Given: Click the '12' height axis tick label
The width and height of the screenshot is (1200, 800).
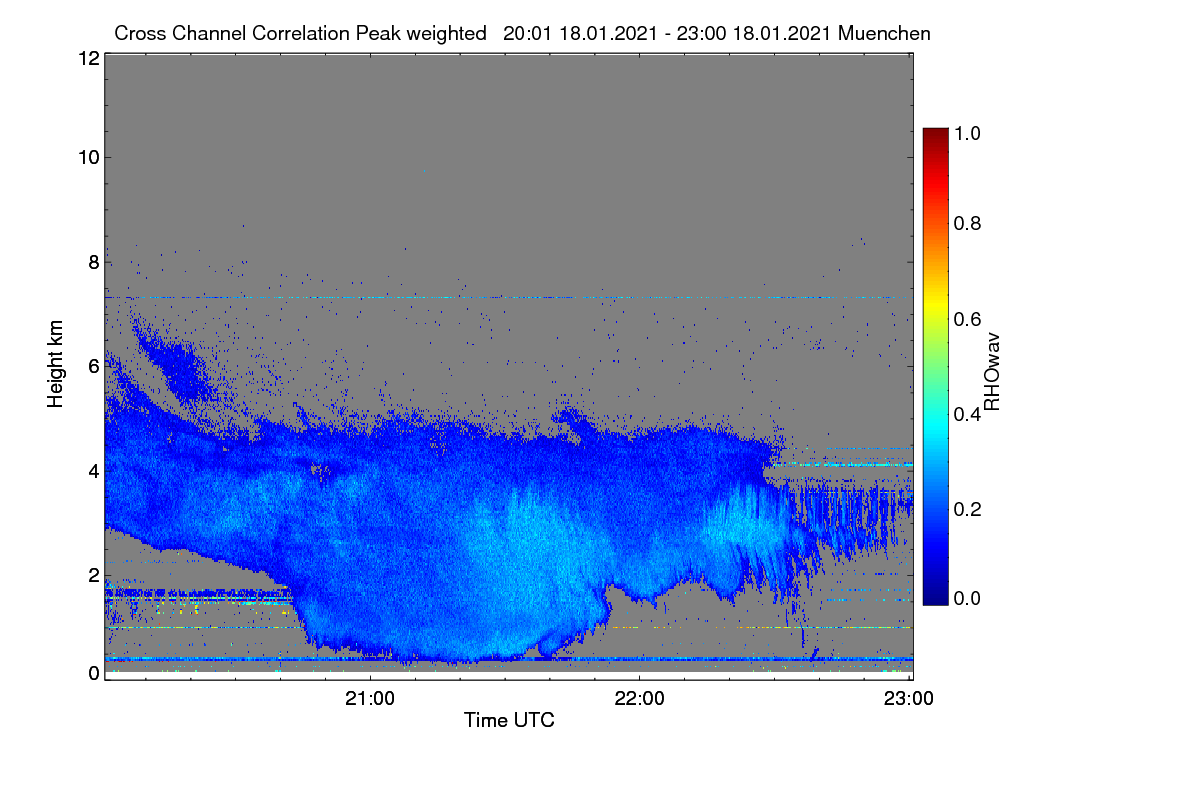Looking at the screenshot, I should [x=87, y=59].
